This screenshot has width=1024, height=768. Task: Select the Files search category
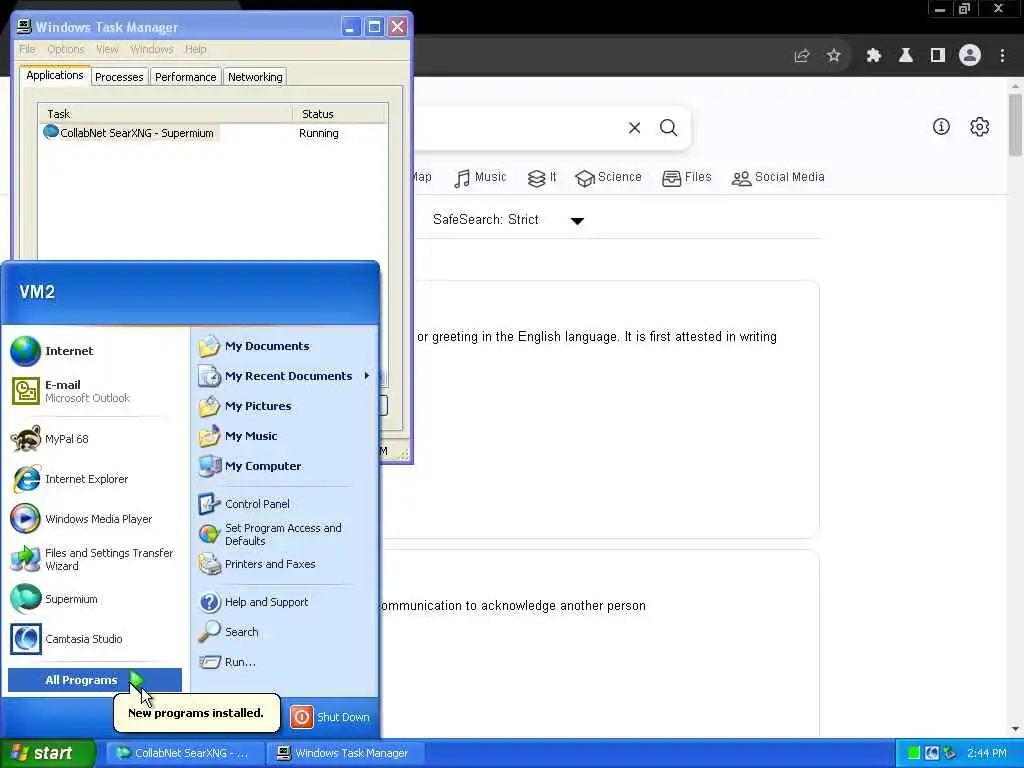click(686, 178)
